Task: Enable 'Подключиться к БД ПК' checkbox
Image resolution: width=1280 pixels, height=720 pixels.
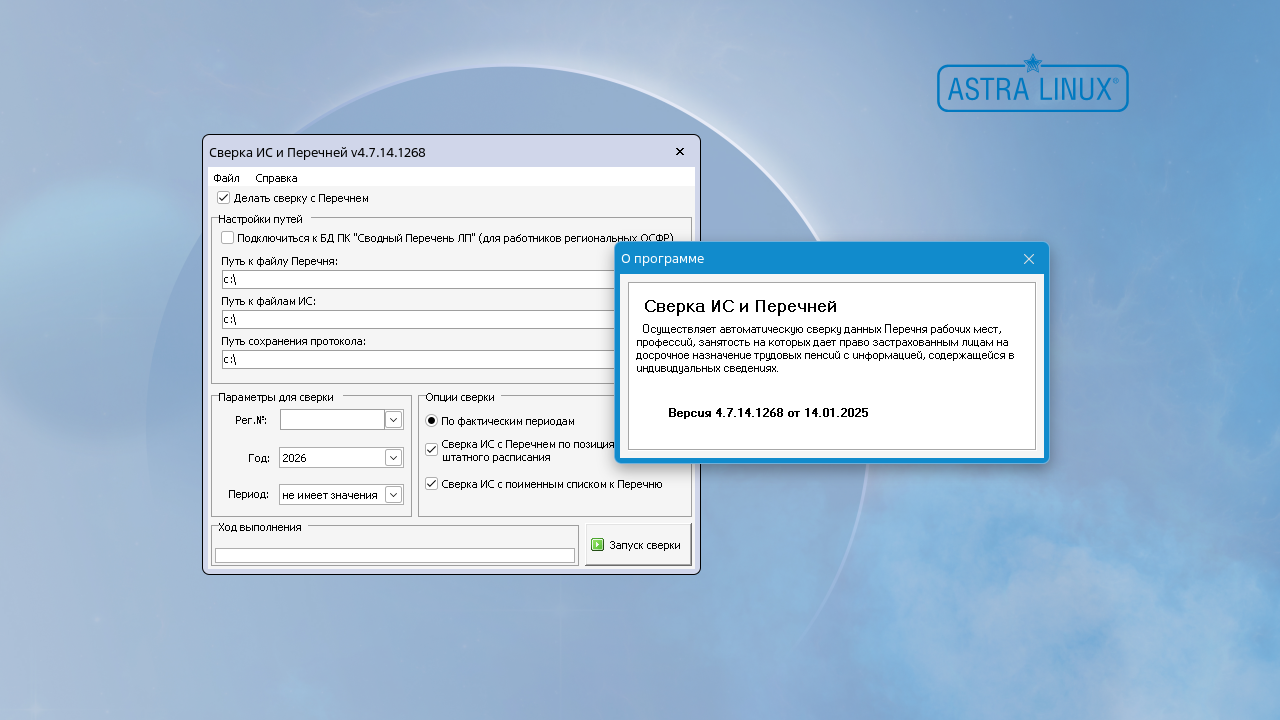Action: click(x=228, y=238)
